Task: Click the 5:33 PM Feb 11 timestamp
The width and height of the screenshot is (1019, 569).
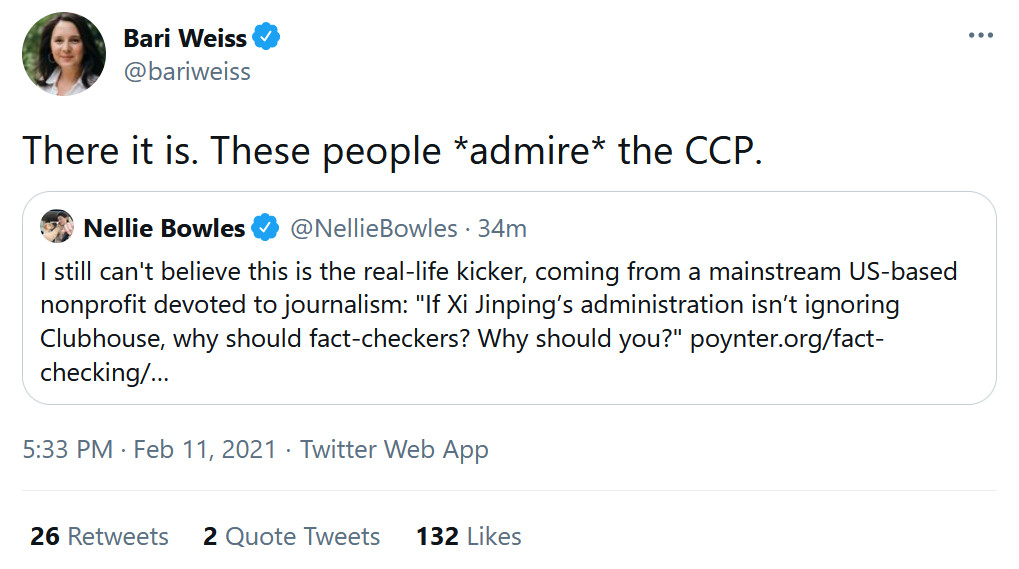Action: pyautogui.click(x=148, y=449)
